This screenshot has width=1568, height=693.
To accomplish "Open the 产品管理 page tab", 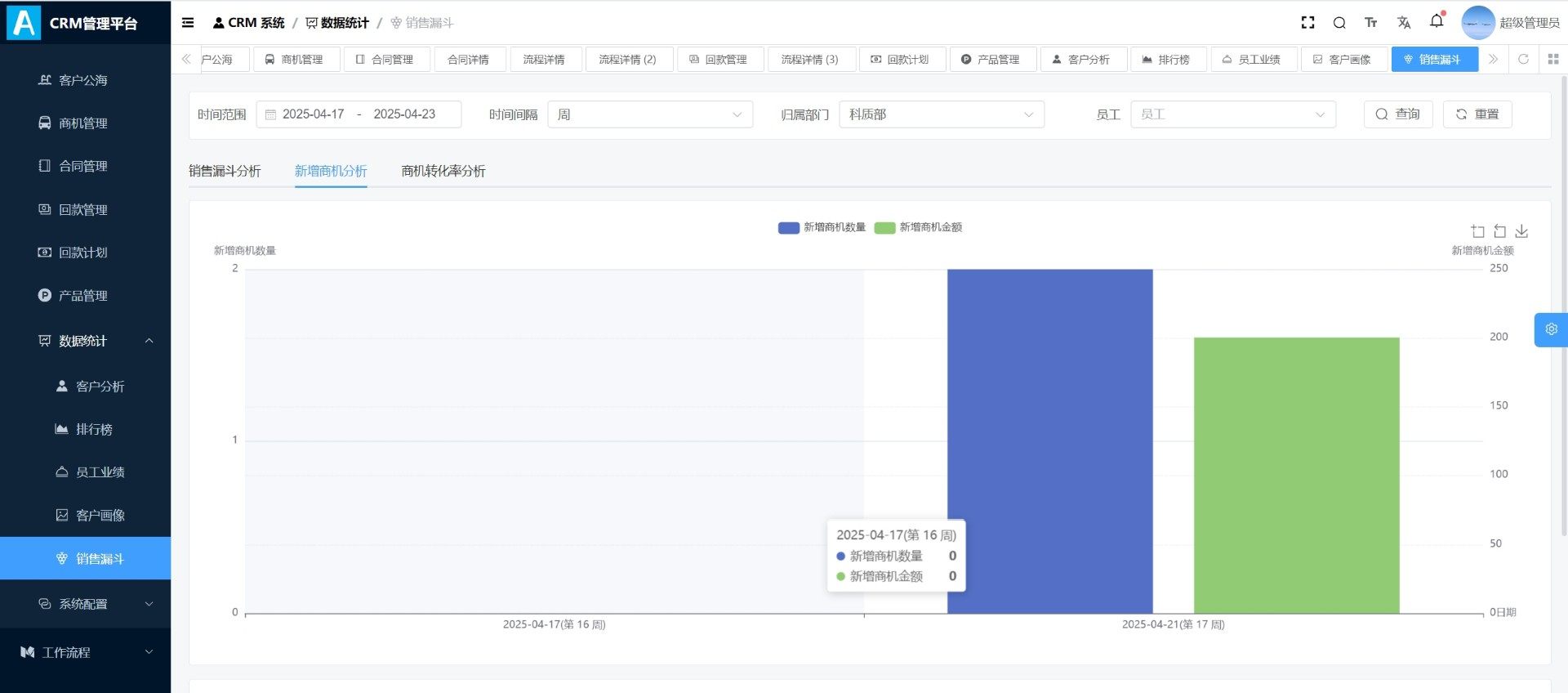I will coord(993,60).
